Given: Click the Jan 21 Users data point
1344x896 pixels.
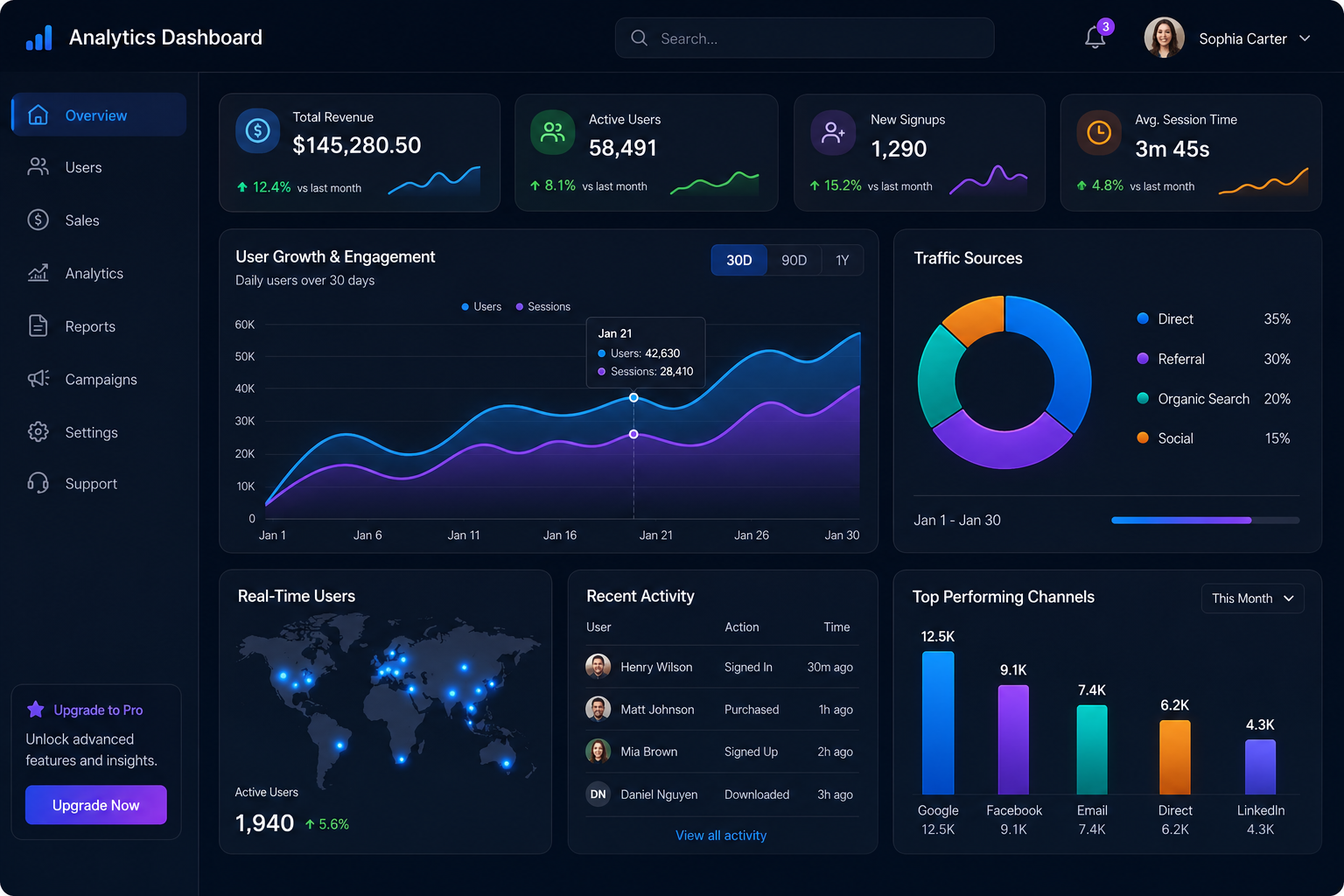Looking at the screenshot, I should click(633, 397).
